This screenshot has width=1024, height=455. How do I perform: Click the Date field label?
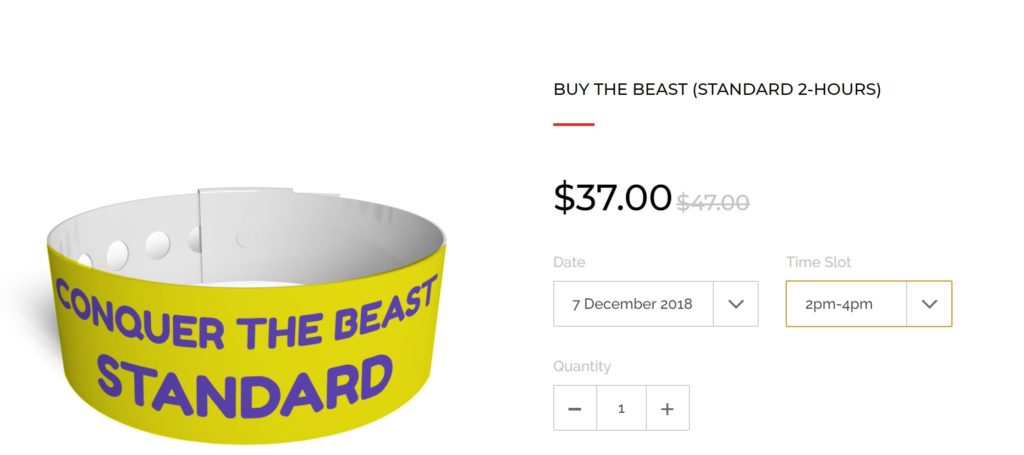pyautogui.click(x=569, y=262)
